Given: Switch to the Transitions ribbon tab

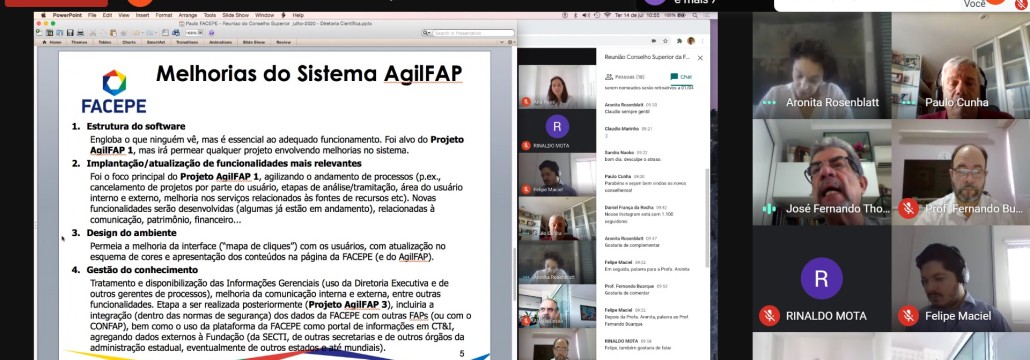Looking at the screenshot, I should [187, 42].
